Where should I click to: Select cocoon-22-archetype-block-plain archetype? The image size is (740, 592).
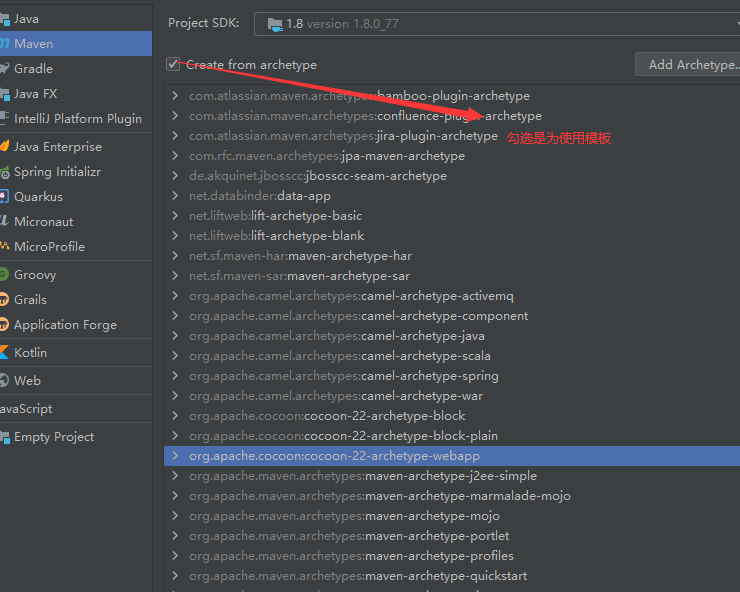(452, 436)
